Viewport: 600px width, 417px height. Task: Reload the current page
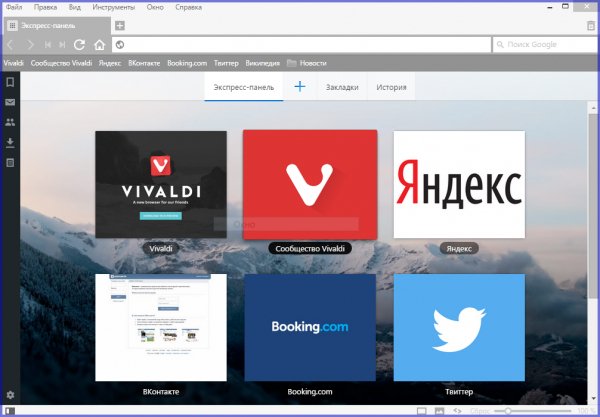(80, 45)
